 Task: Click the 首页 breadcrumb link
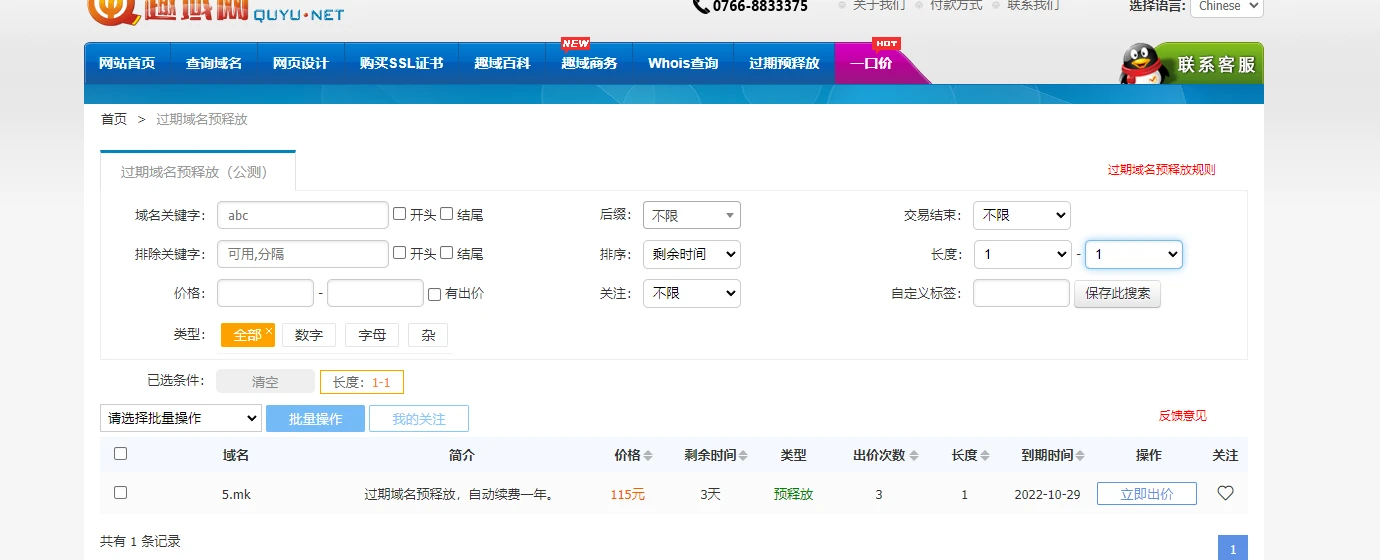(114, 119)
